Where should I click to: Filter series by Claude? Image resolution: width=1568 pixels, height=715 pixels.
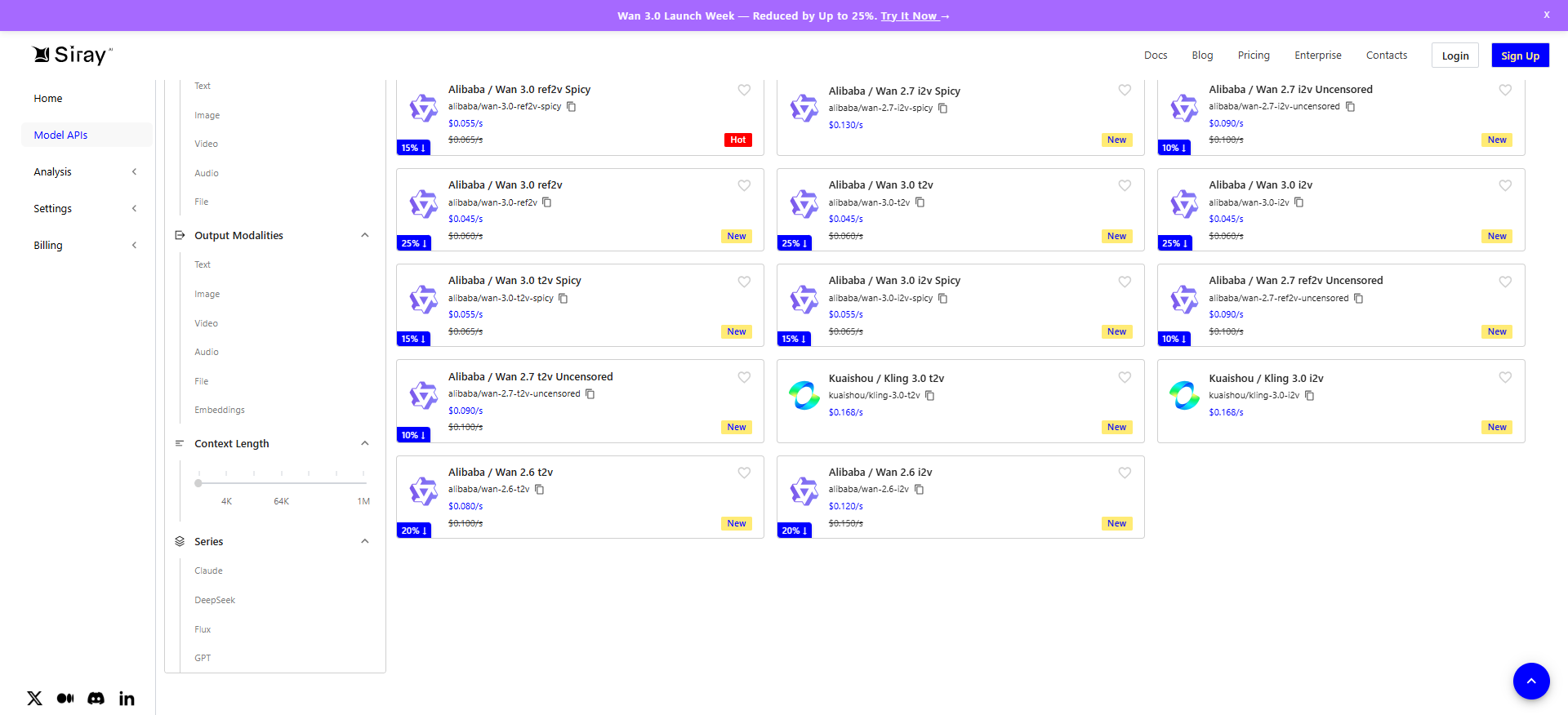tap(208, 571)
